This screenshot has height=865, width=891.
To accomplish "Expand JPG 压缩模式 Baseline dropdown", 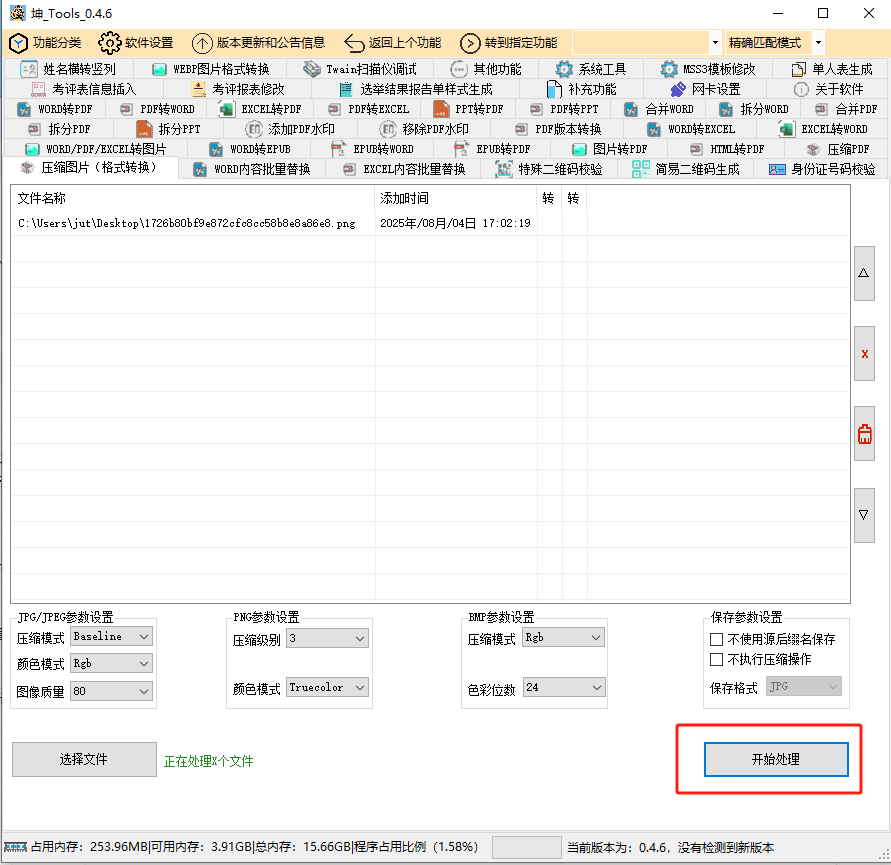I will (111, 636).
